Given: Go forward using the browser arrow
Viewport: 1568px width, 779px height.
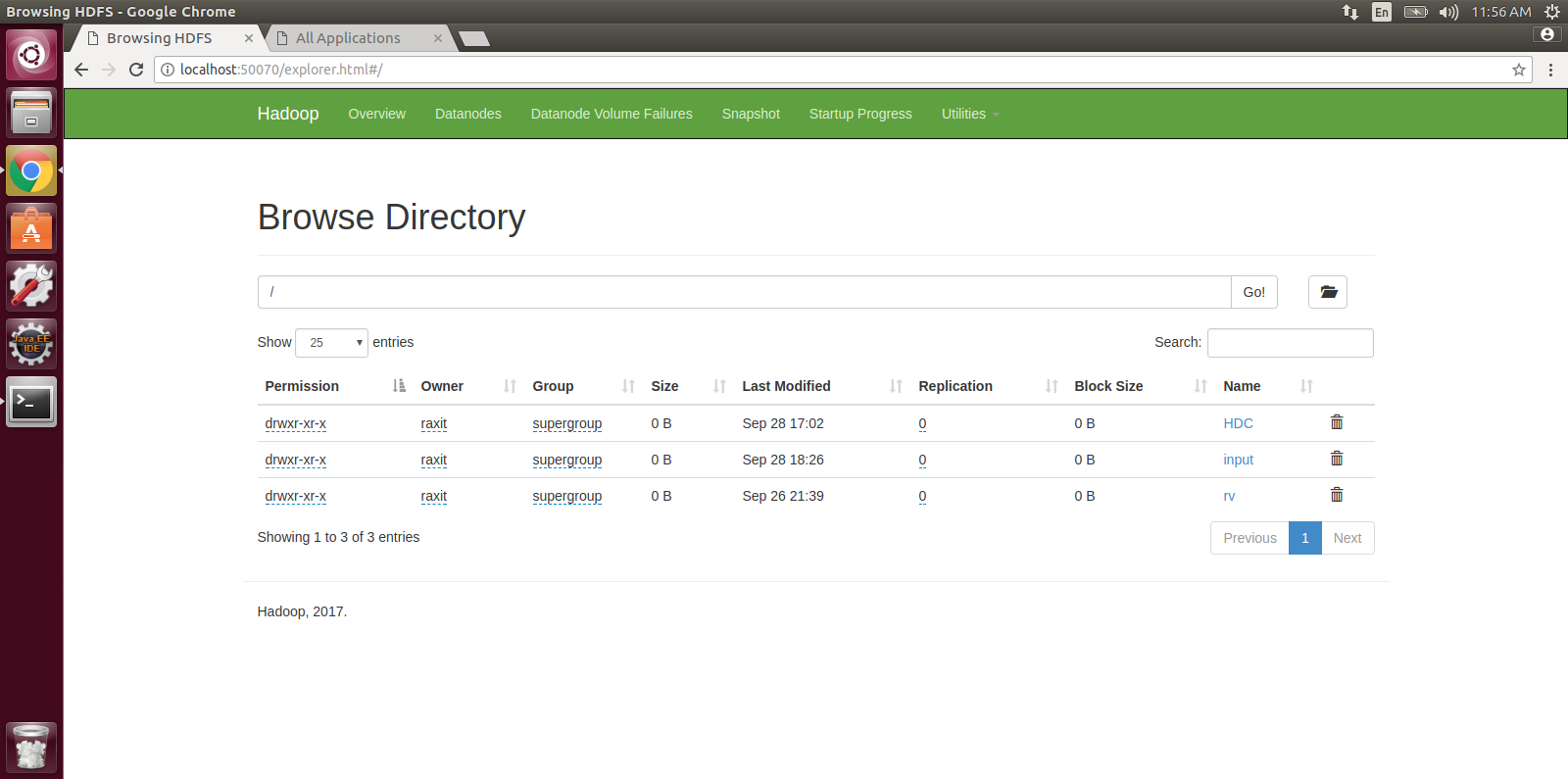Looking at the screenshot, I should tap(109, 70).
